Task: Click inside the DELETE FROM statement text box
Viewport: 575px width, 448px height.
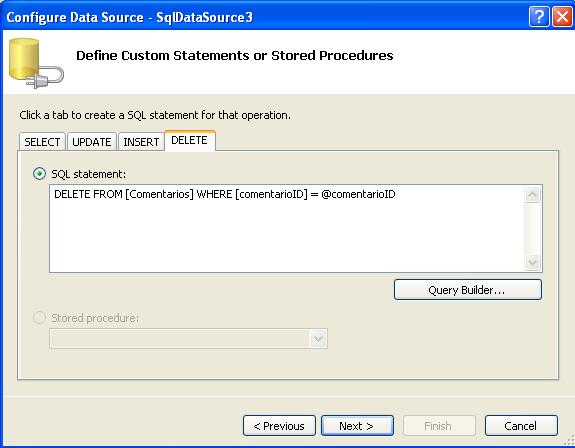Action: pyautogui.click(x=286, y=229)
